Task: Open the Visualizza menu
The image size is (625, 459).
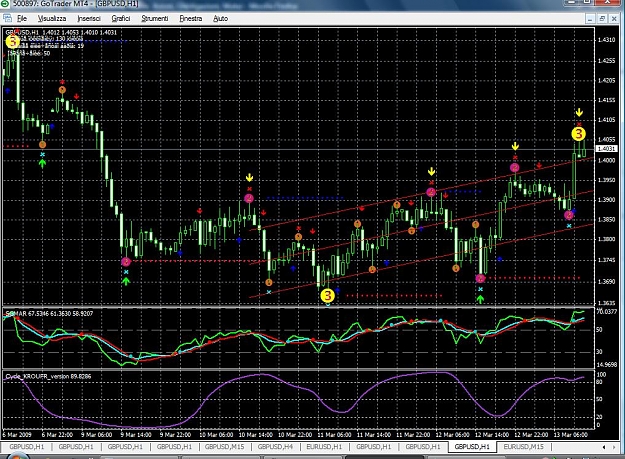Action: [x=52, y=18]
